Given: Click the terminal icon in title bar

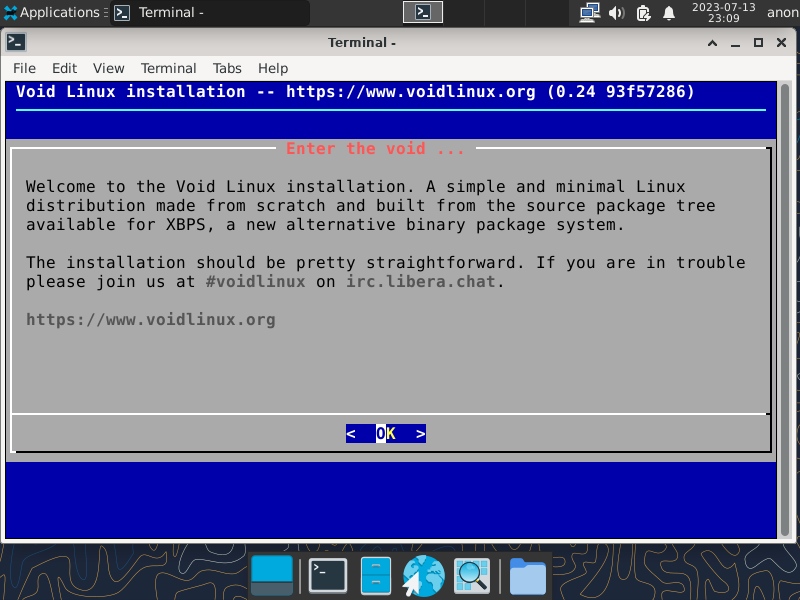Looking at the screenshot, I should [x=16, y=42].
